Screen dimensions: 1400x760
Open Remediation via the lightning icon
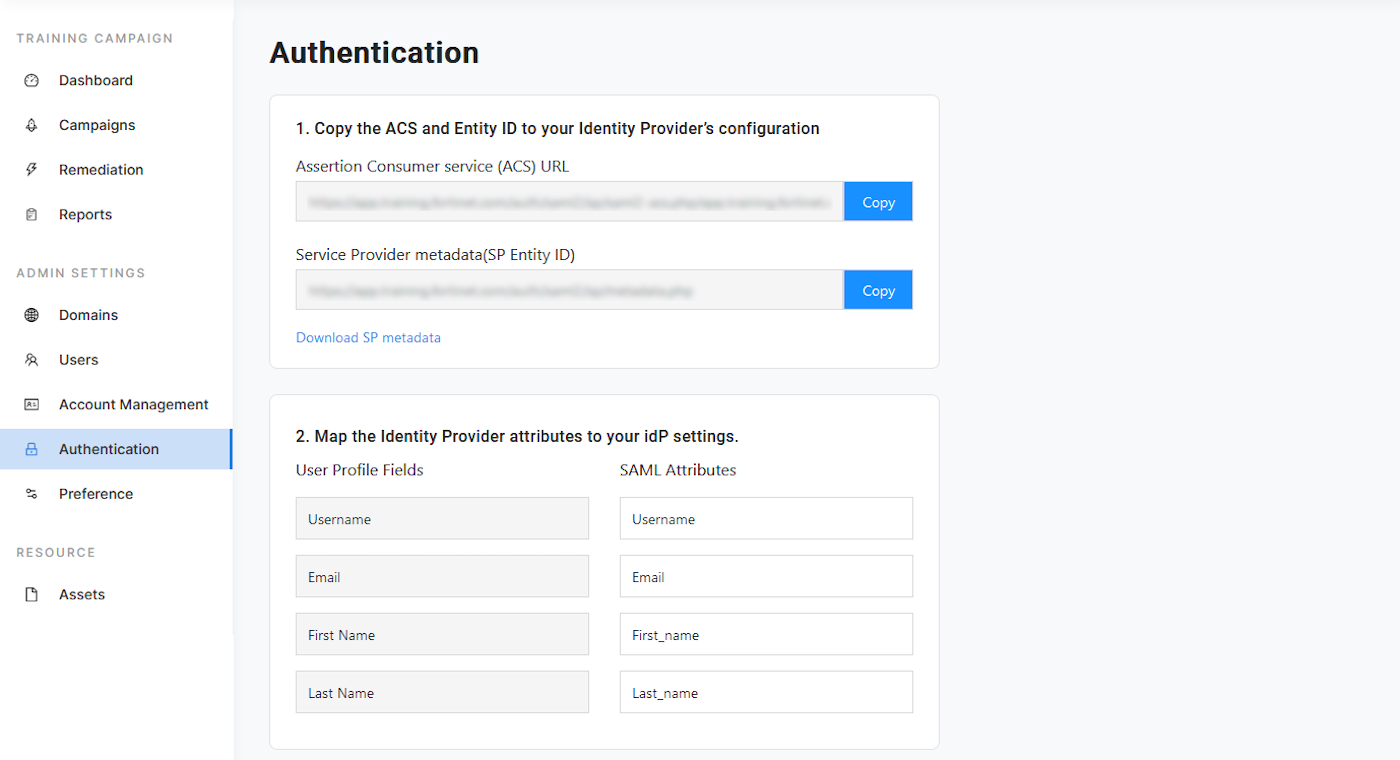coord(32,169)
